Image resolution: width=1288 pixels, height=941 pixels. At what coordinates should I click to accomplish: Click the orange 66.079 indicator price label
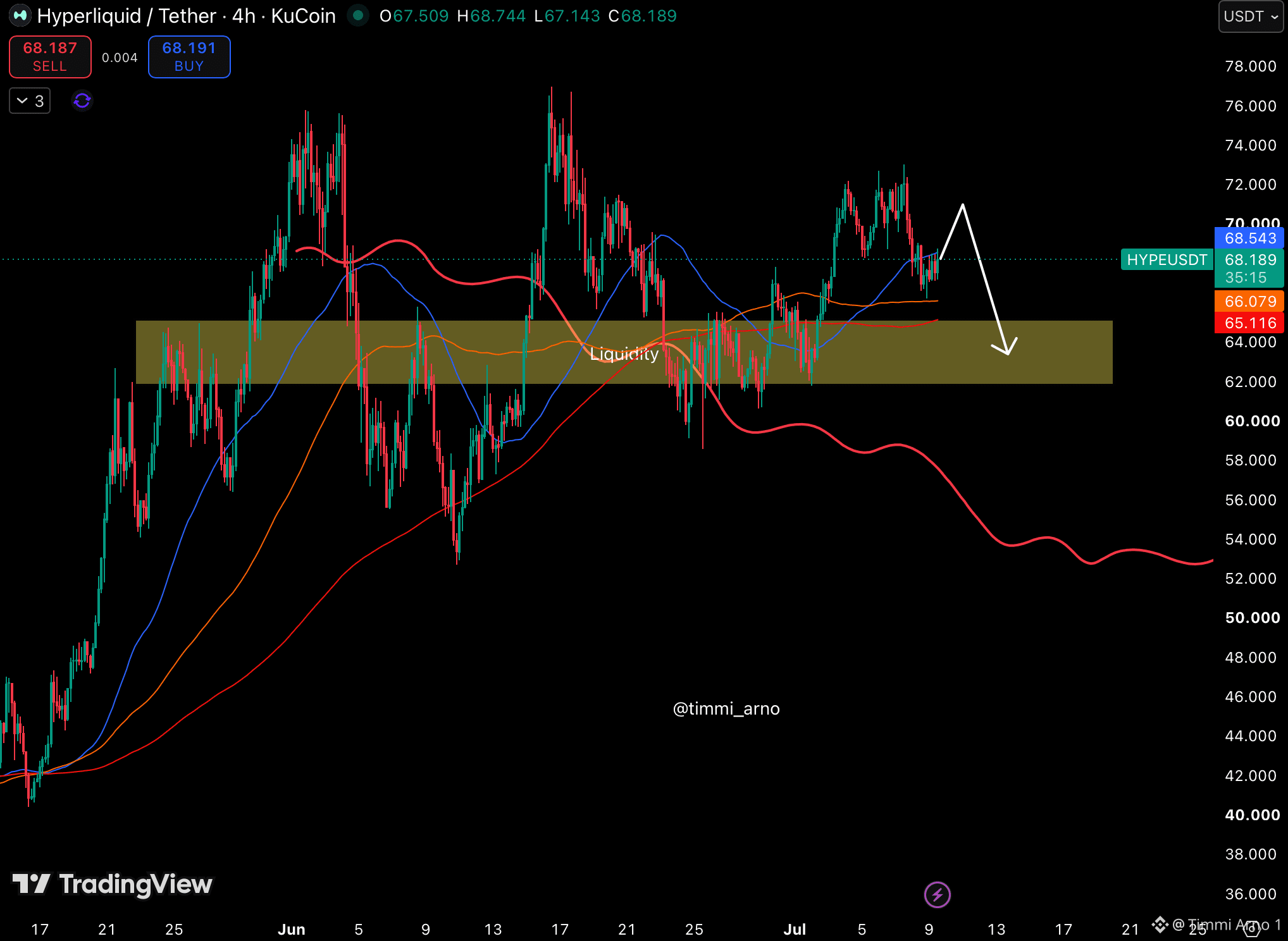click(1249, 302)
